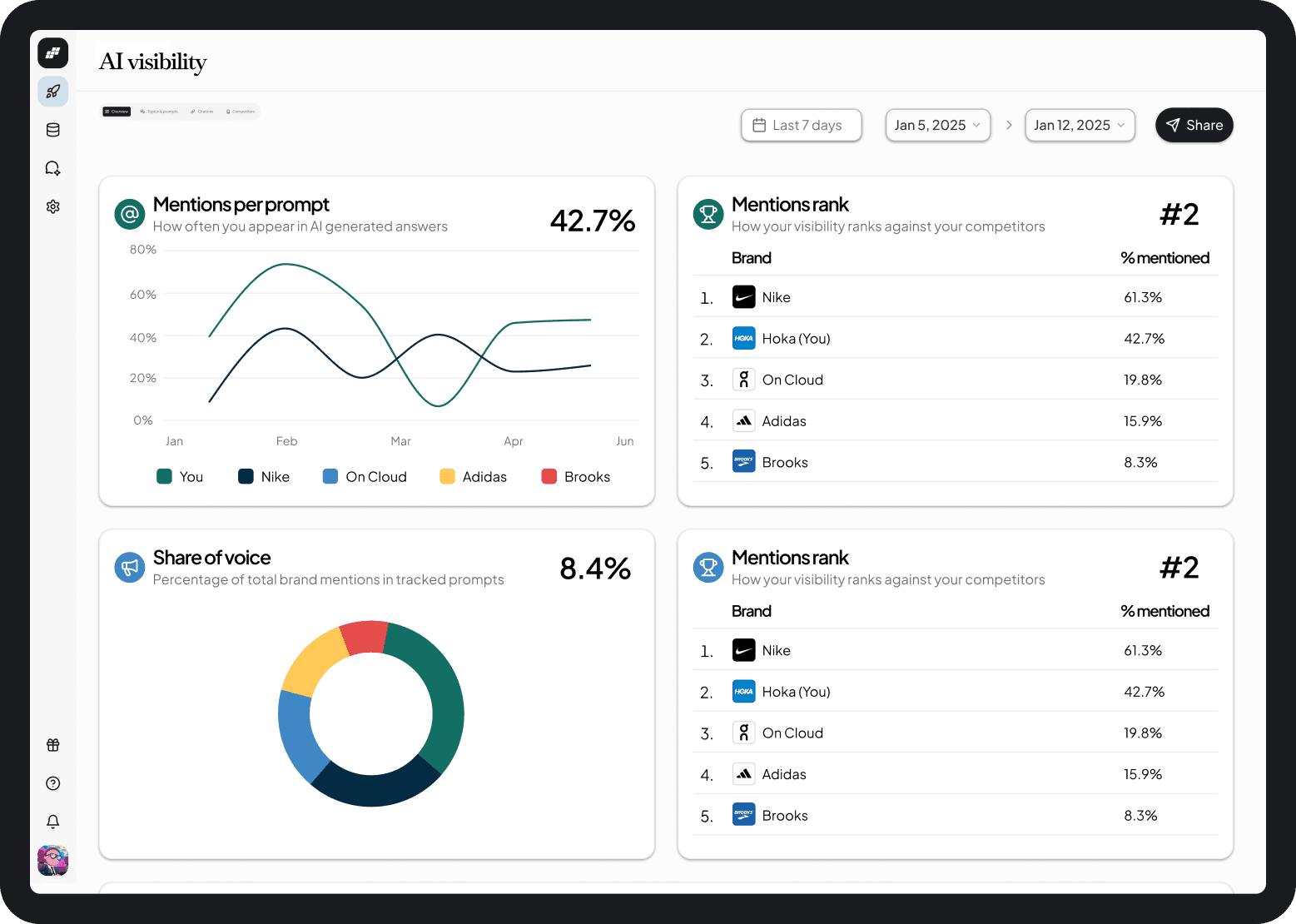Click the Mentions per prompt title

(x=241, y=205)
